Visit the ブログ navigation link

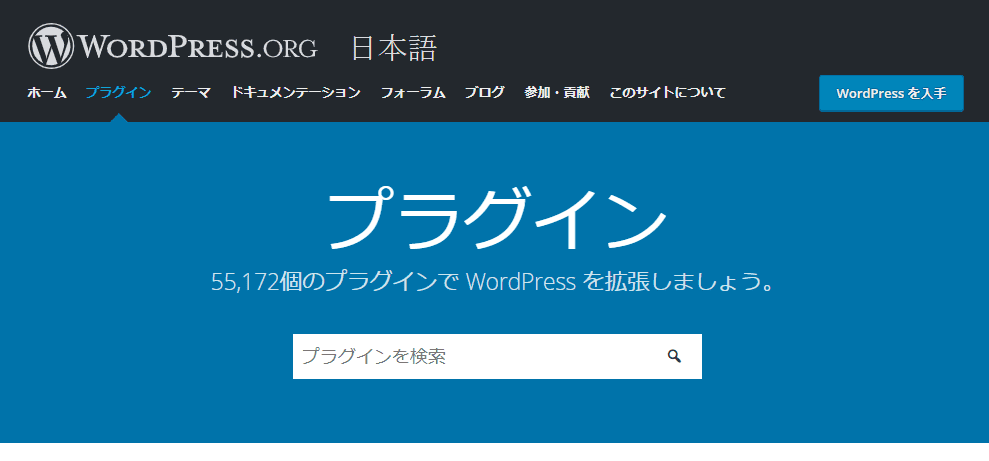point(485,93)
